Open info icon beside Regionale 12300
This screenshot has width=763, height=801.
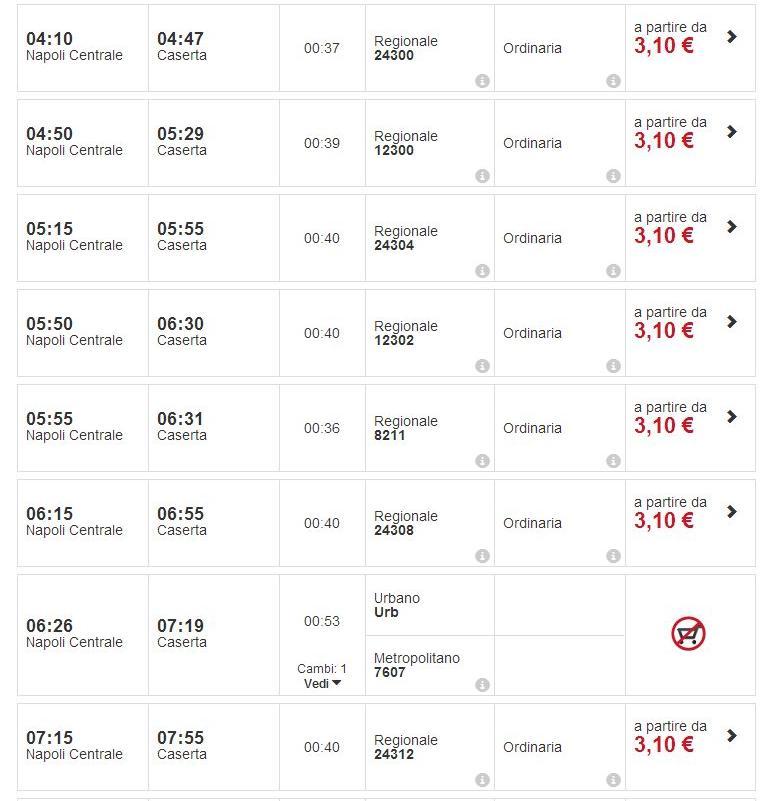click(482, 176)
